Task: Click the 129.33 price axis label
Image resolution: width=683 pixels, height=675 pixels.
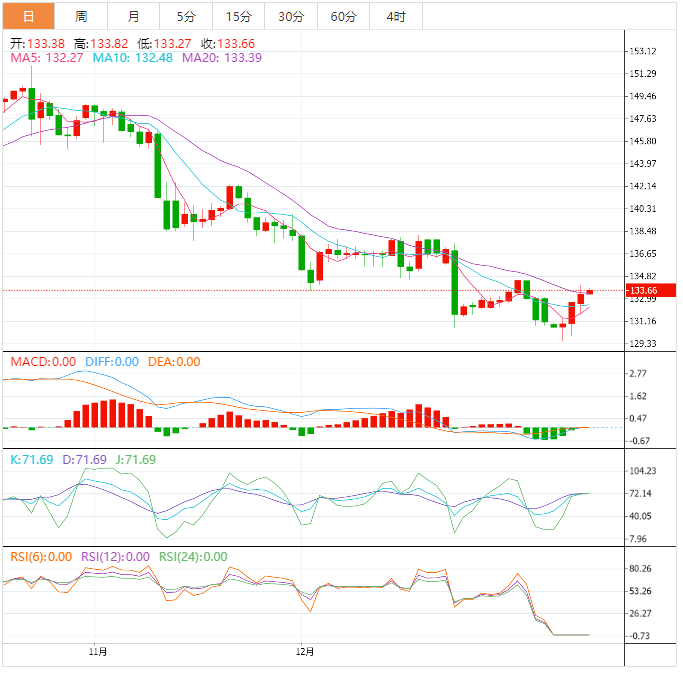Action: [x=642, y=344]
